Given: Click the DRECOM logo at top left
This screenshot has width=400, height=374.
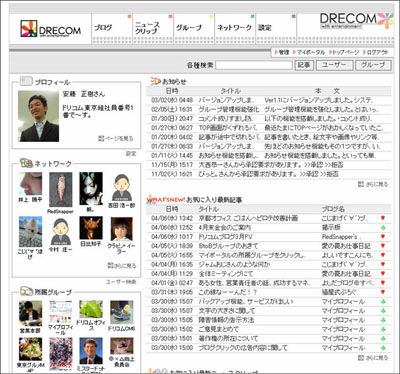Looking at the screenshot, I should click(50, 29).
